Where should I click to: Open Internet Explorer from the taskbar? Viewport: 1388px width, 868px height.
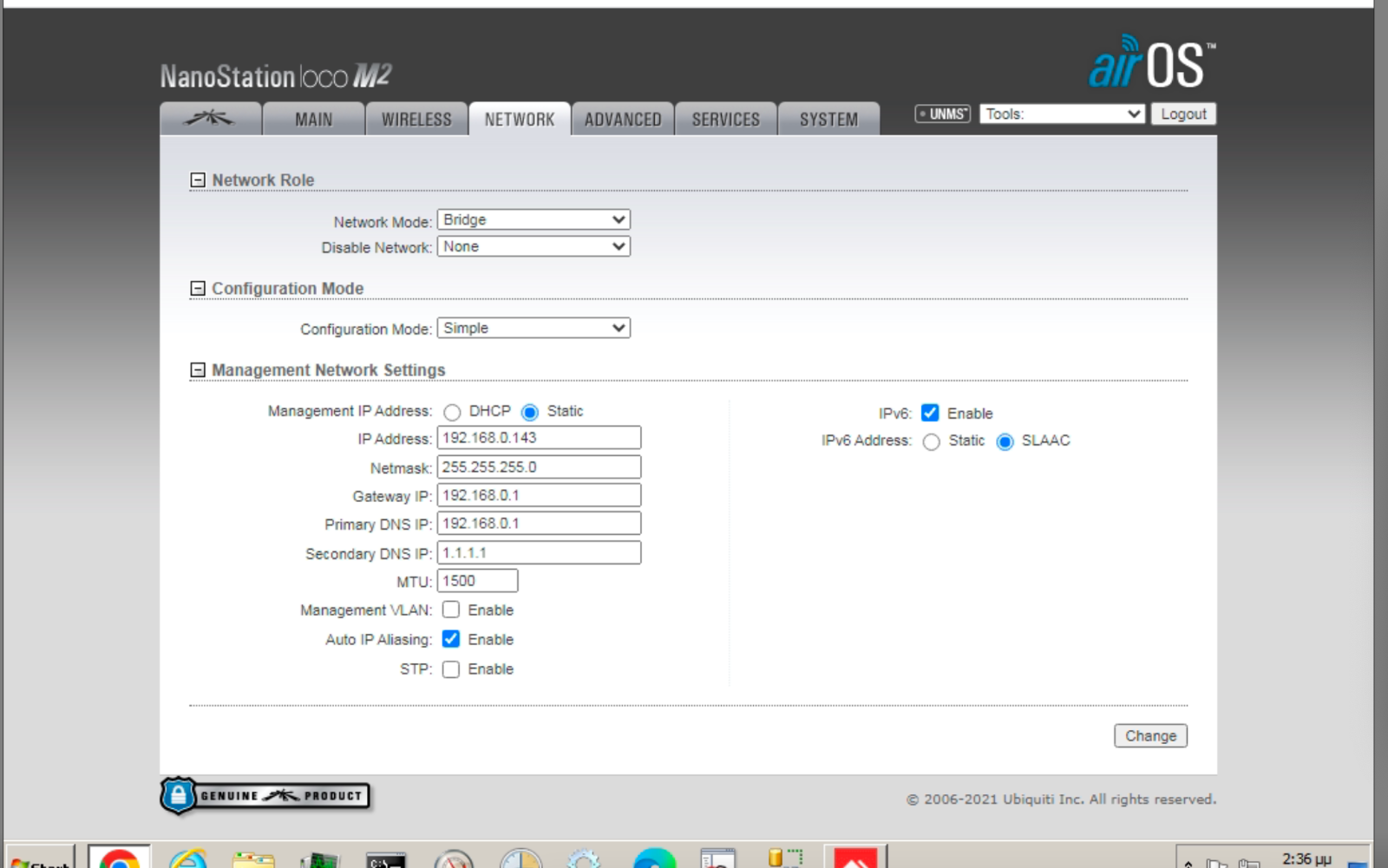(188, 858)
